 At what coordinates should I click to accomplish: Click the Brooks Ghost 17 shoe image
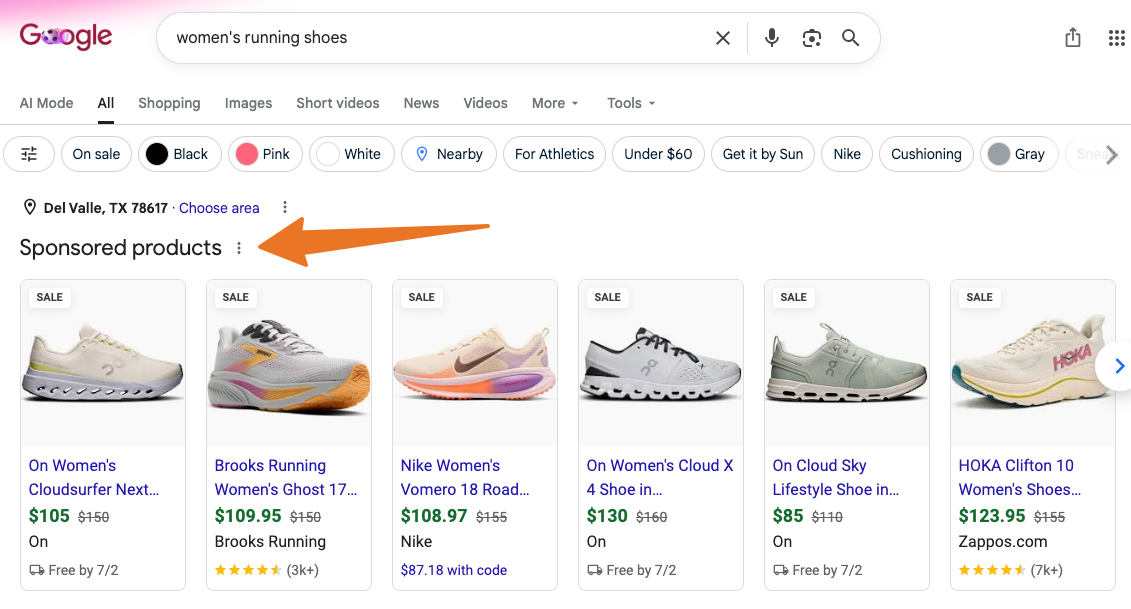click(289, 363)
